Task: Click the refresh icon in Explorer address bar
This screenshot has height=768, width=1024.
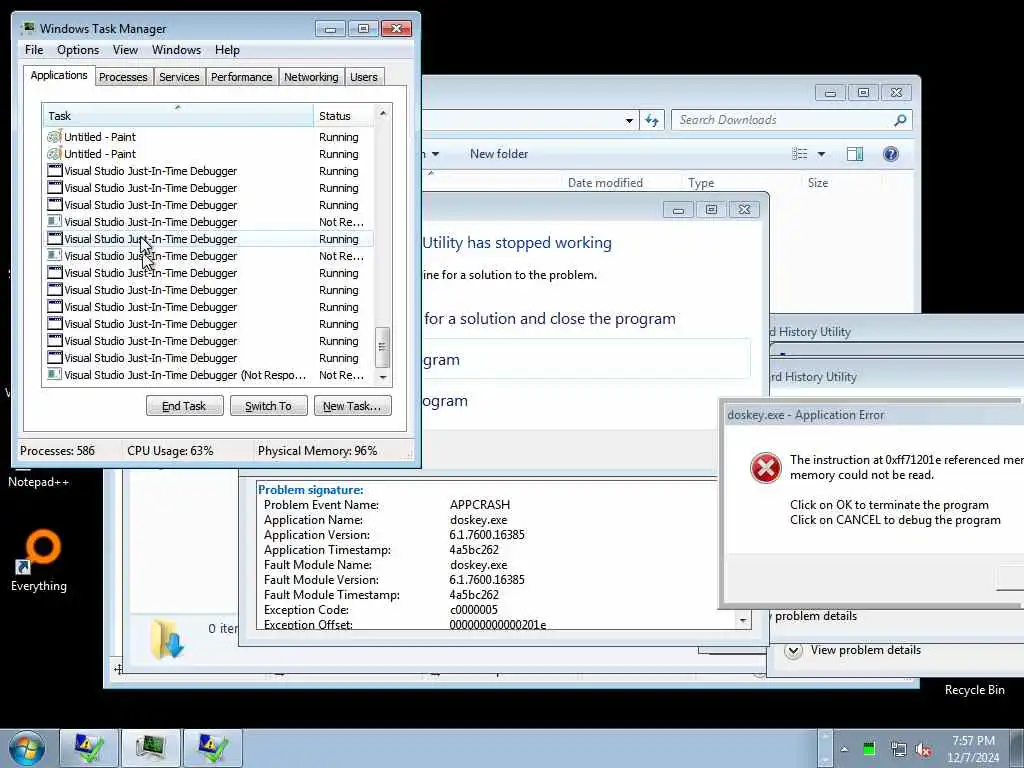Action: coord(652,120)
